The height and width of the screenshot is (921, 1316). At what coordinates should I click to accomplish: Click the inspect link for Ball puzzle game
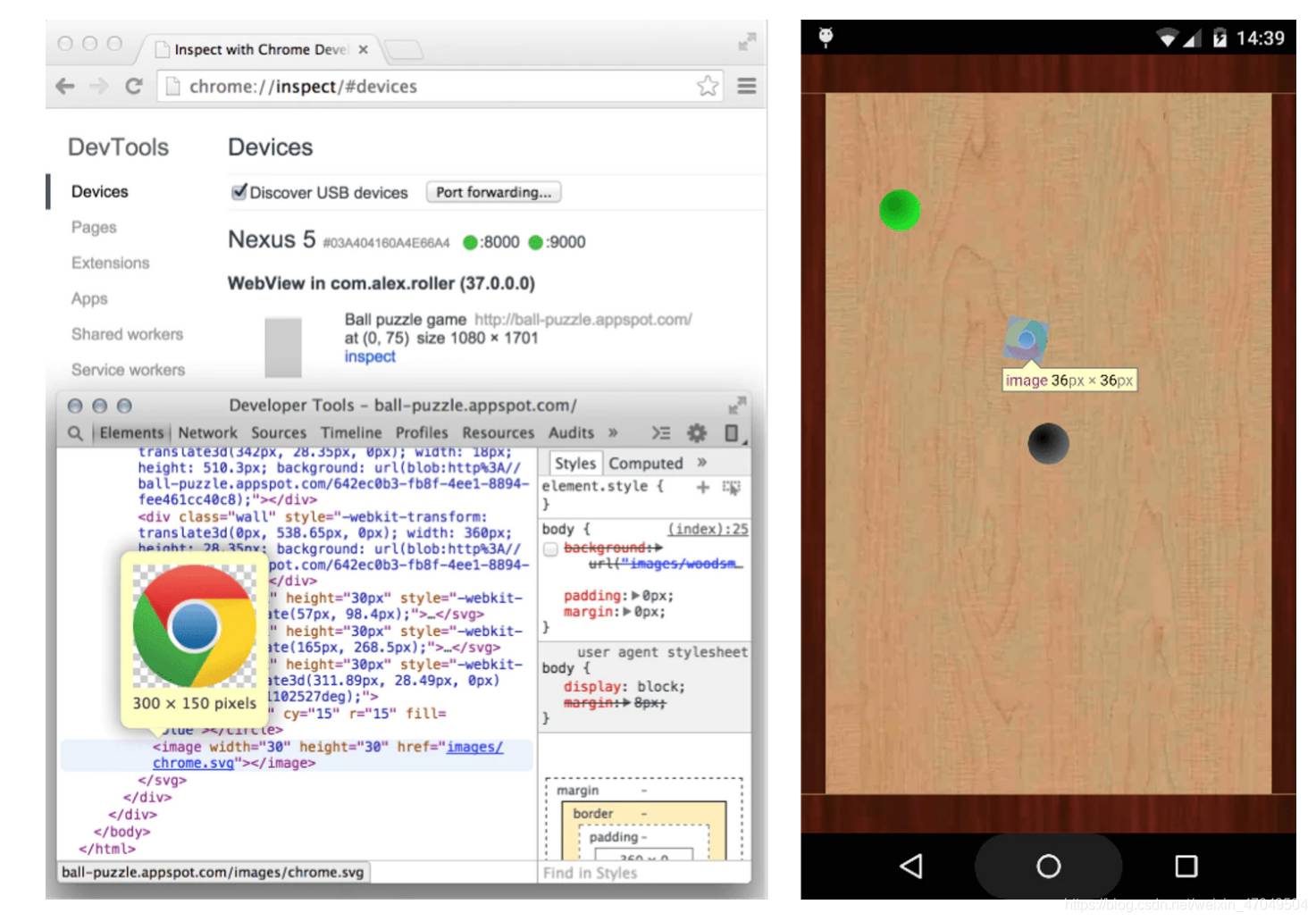(x=370, y=356)
